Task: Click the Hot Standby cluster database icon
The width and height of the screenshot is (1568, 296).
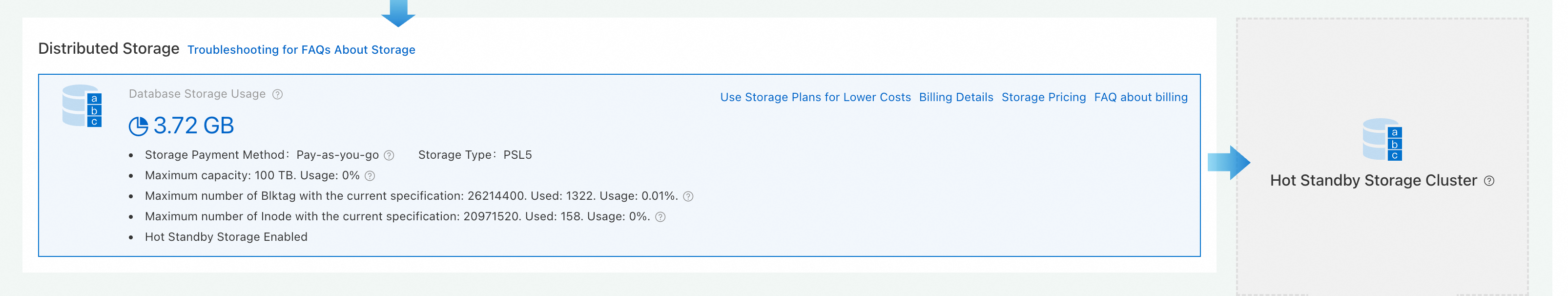Action: pyautogui.click(x=1382, y=140)
